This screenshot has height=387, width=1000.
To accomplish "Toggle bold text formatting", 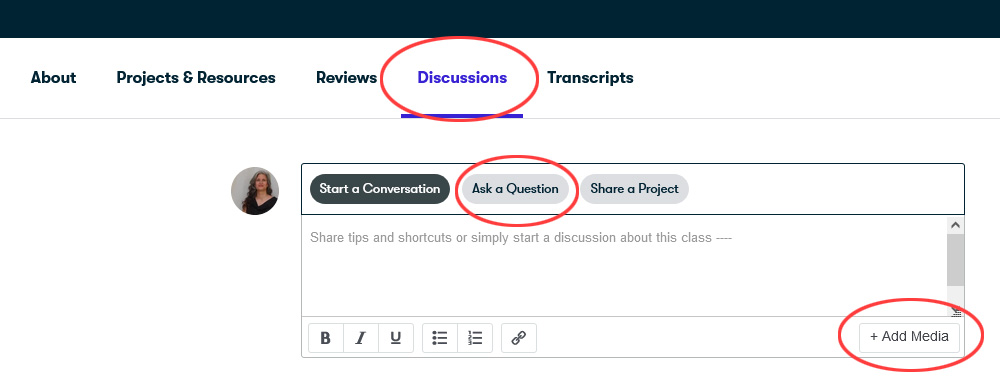I will 326,338.
